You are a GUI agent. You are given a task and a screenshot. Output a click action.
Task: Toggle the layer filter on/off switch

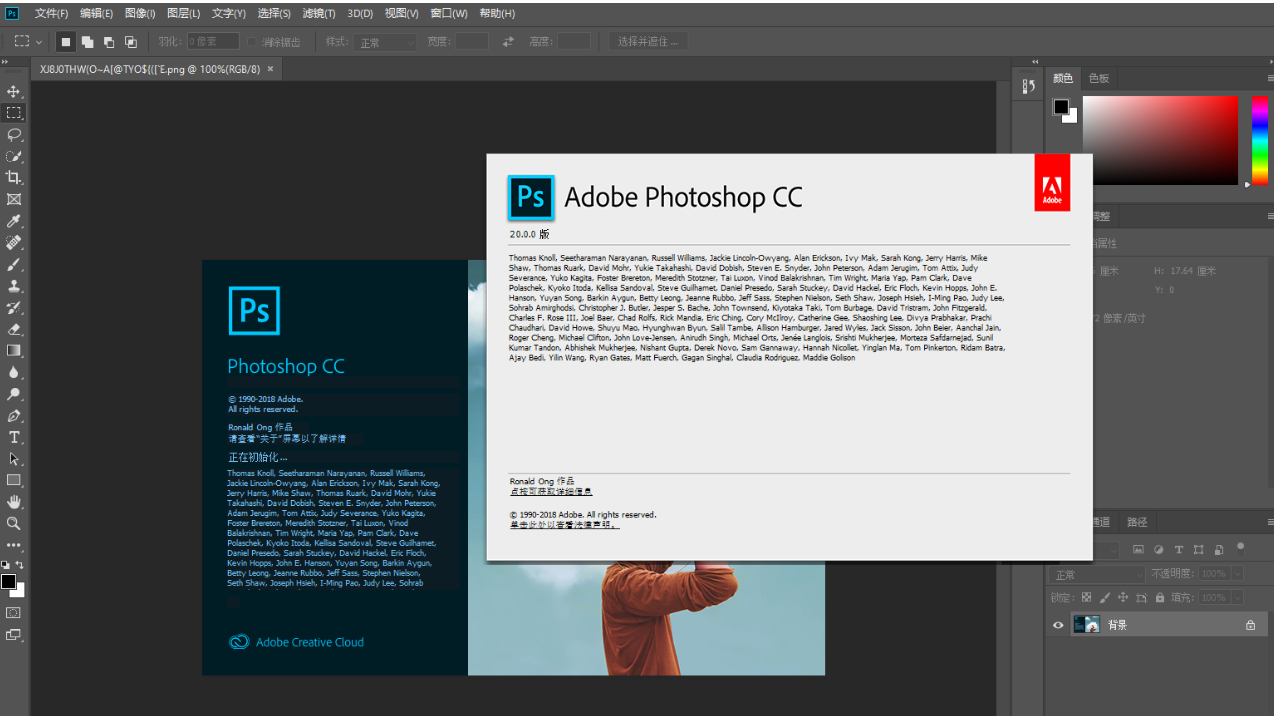click(x=1241, y=547)
